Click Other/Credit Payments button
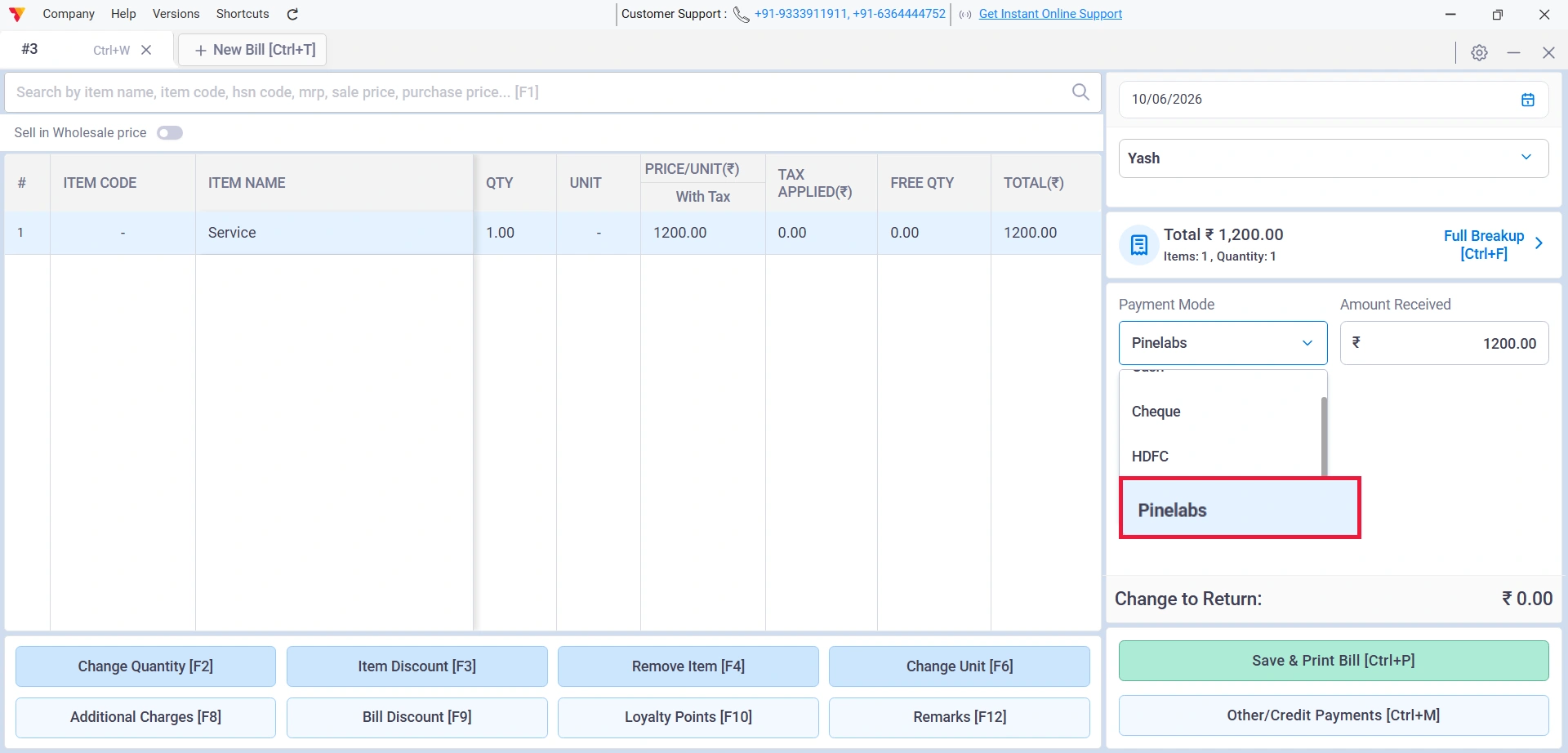 point(1333,715)
